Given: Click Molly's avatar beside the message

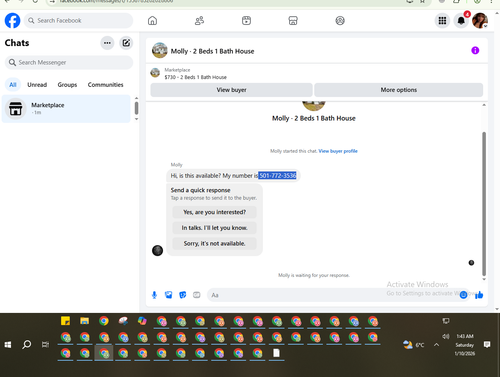Looking at the screenshot, I should [x=157, y=250].
